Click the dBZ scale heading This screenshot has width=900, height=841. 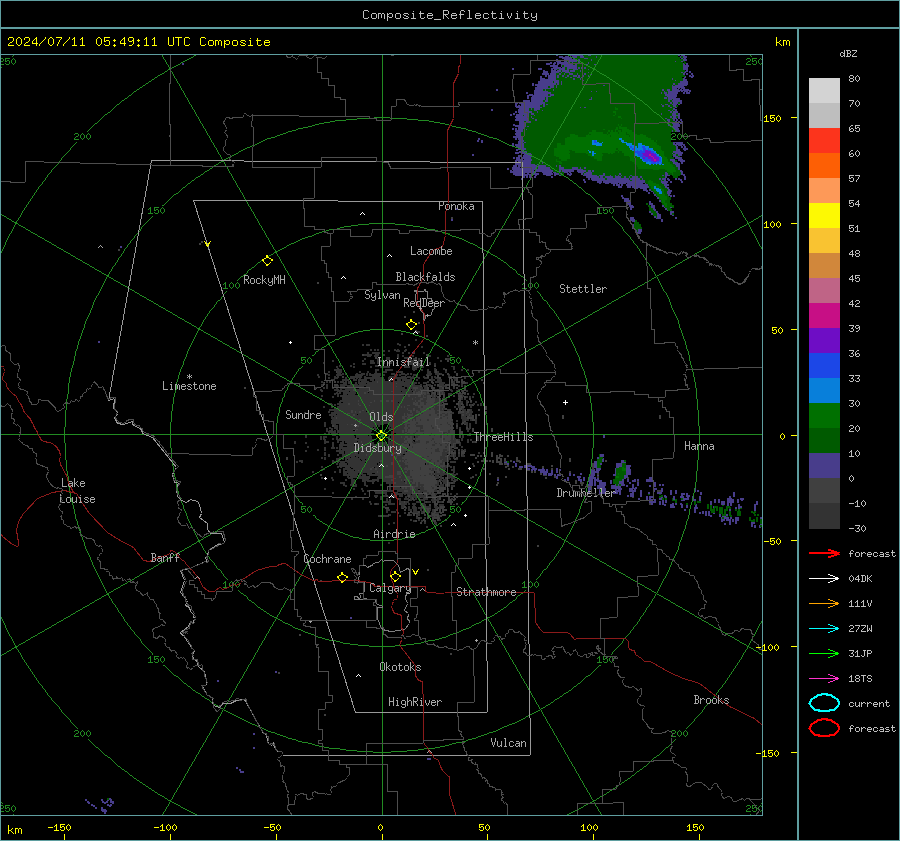(x=848, y=53)
